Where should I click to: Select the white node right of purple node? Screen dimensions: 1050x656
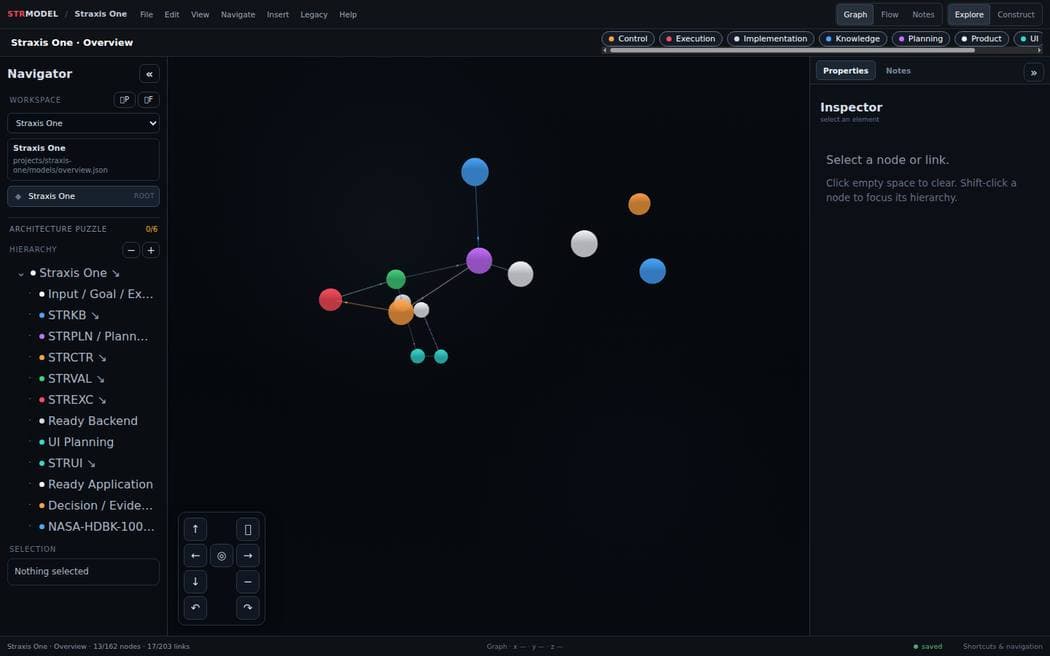(520, 274)
